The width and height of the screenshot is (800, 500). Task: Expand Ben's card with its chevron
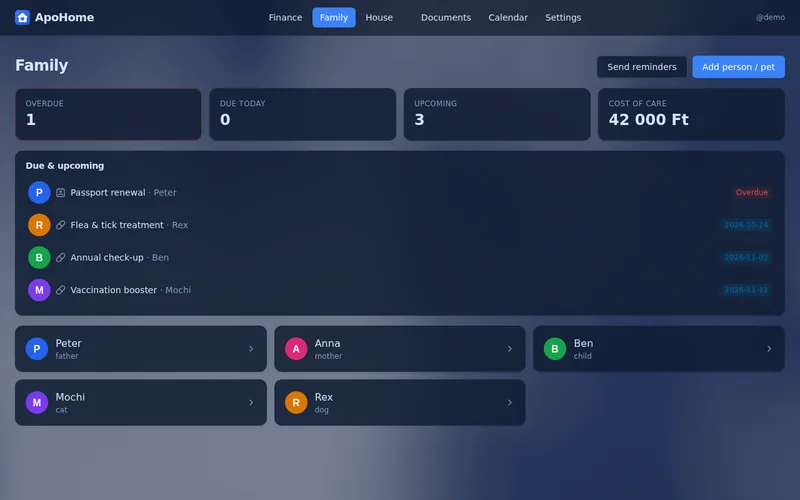[x=769, y=349]
